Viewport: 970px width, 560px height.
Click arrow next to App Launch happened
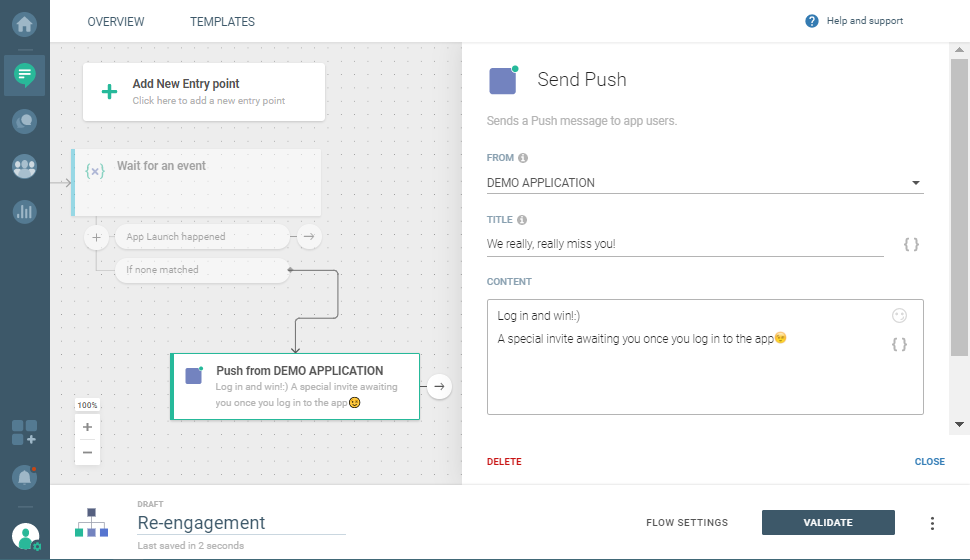click(x=309, y=236)
